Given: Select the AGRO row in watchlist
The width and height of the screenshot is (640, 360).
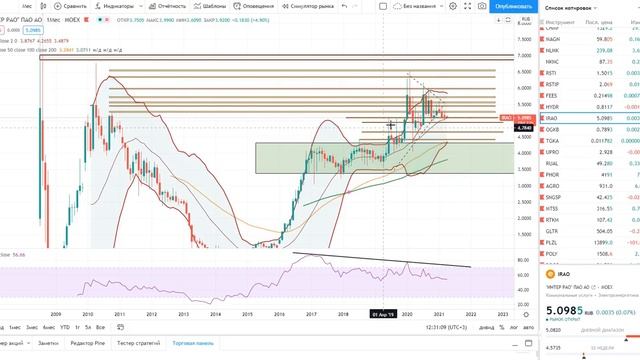Looking at the screenshot, I should pos(590,186).
